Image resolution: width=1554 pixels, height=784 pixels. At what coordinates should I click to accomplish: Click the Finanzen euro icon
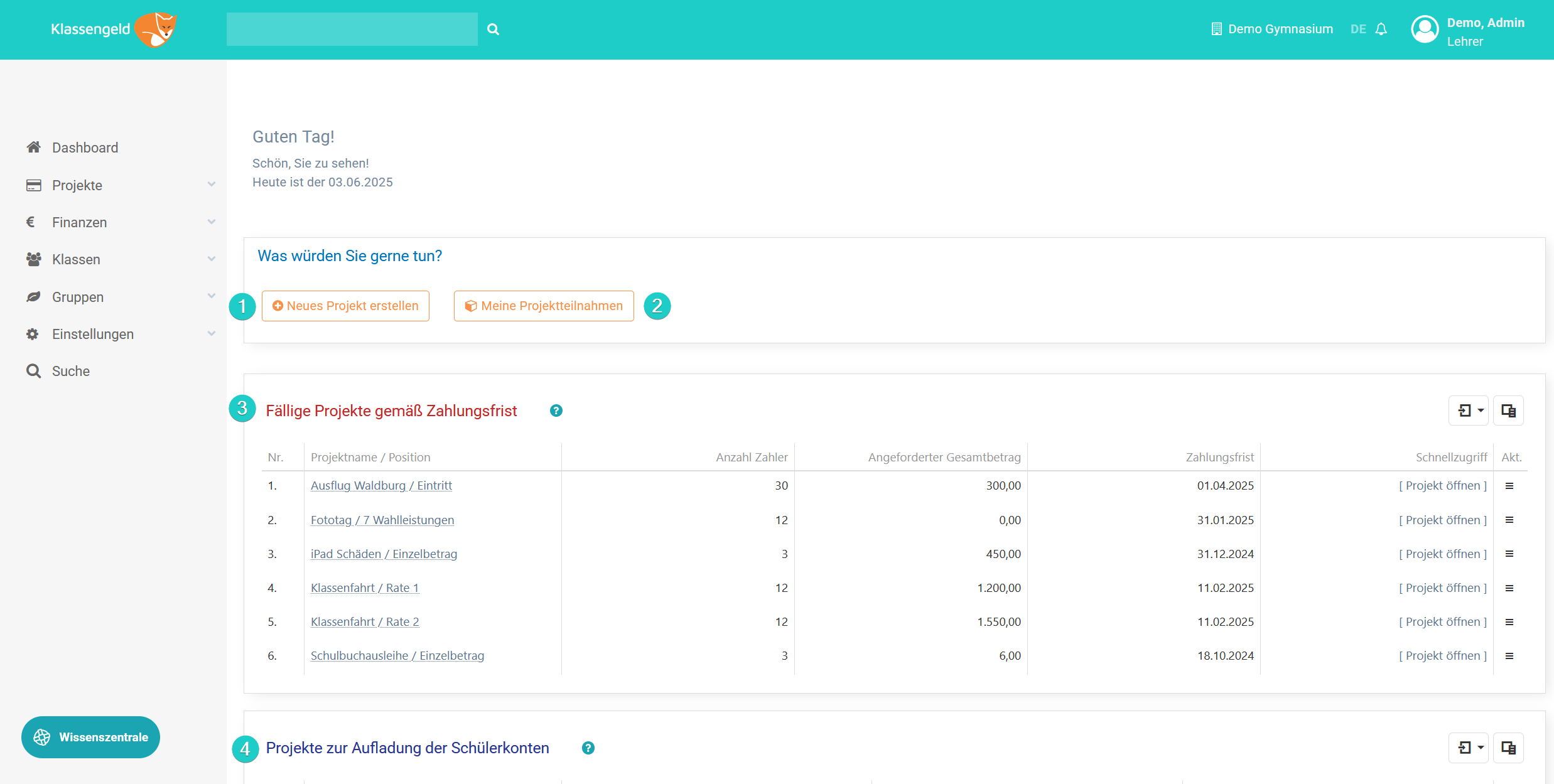tap(31, 222)
